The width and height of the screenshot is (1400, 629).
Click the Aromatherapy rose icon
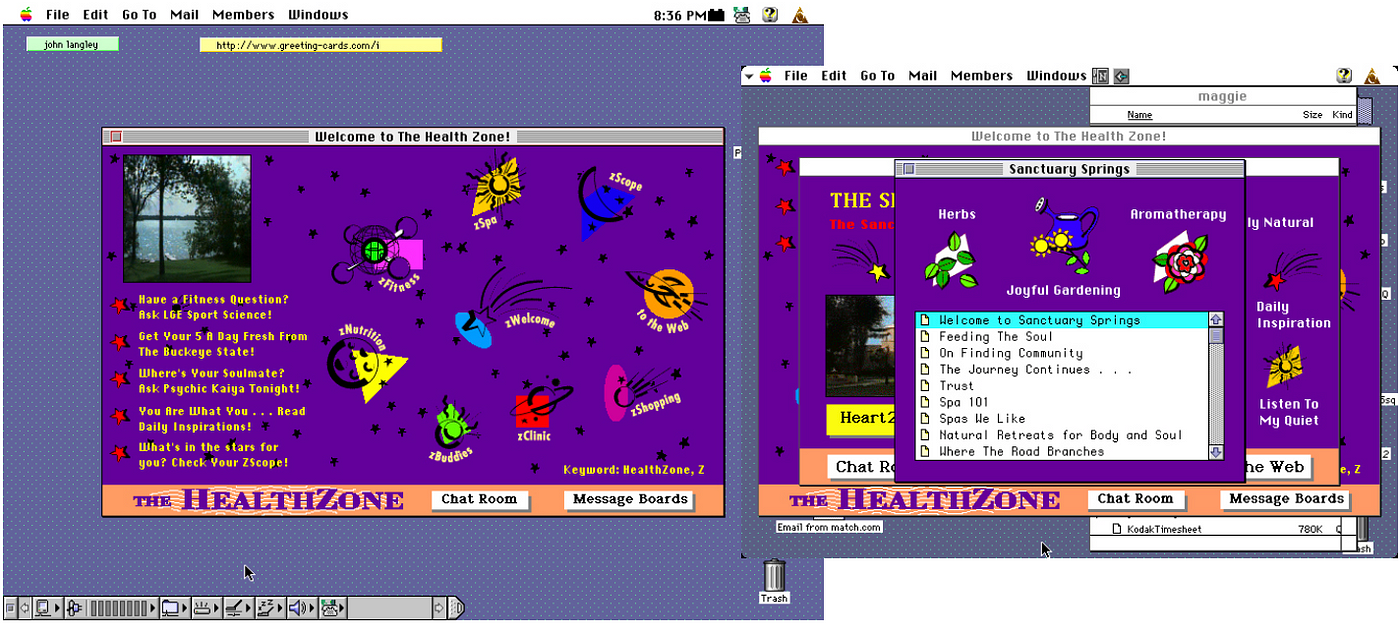tap(1180, 262)
